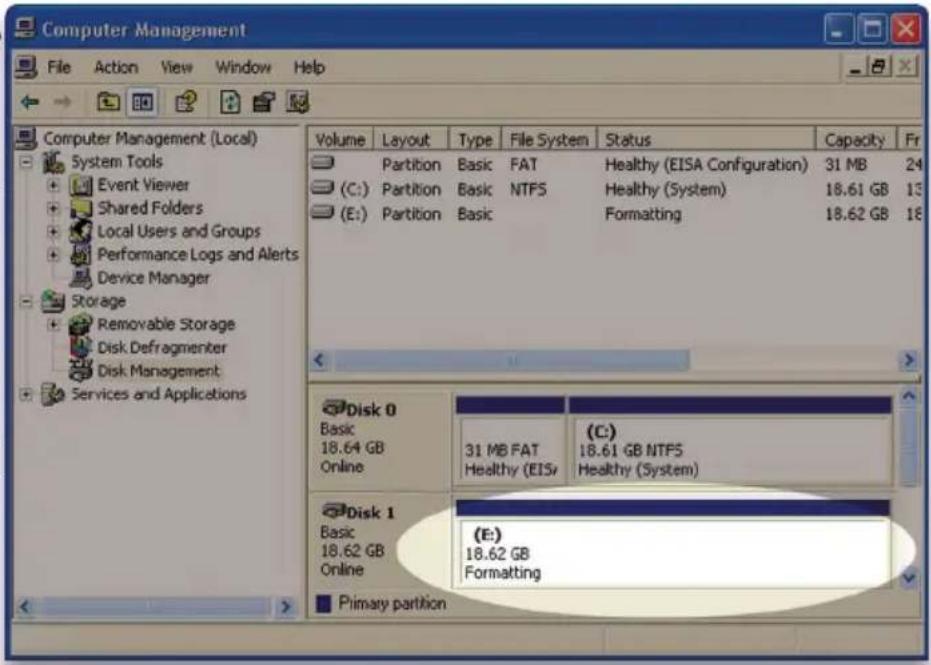Click the Disk 0 drive icon
Screen dimensions: 931x665
332,408
